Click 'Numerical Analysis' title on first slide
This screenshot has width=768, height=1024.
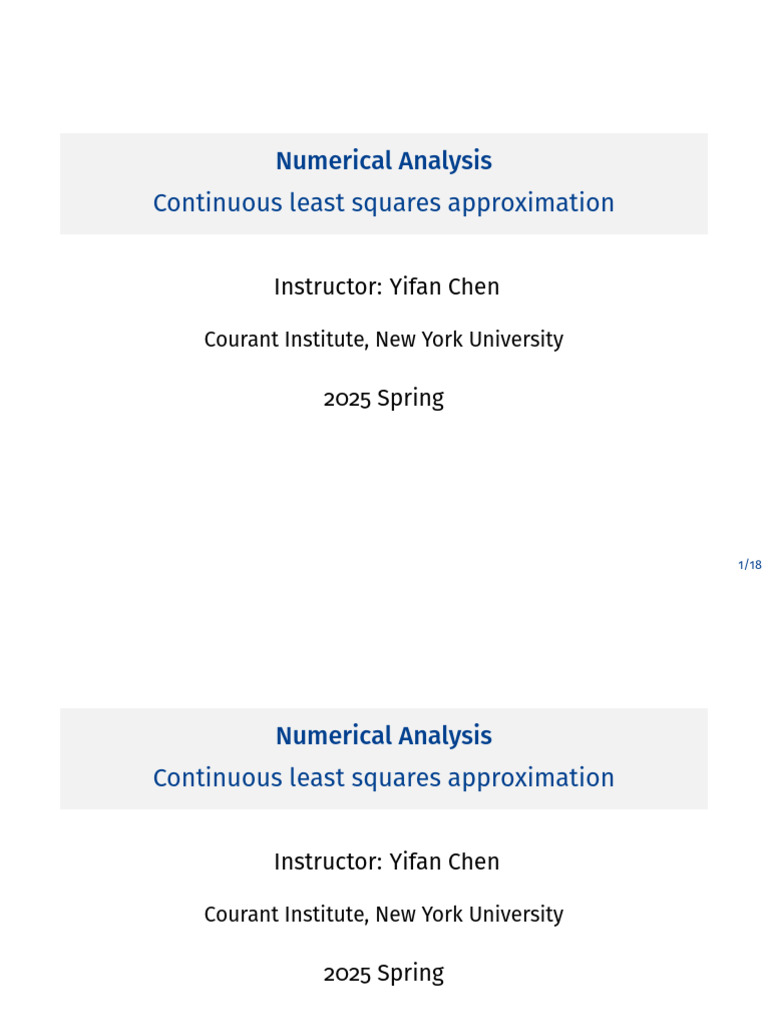384,161
